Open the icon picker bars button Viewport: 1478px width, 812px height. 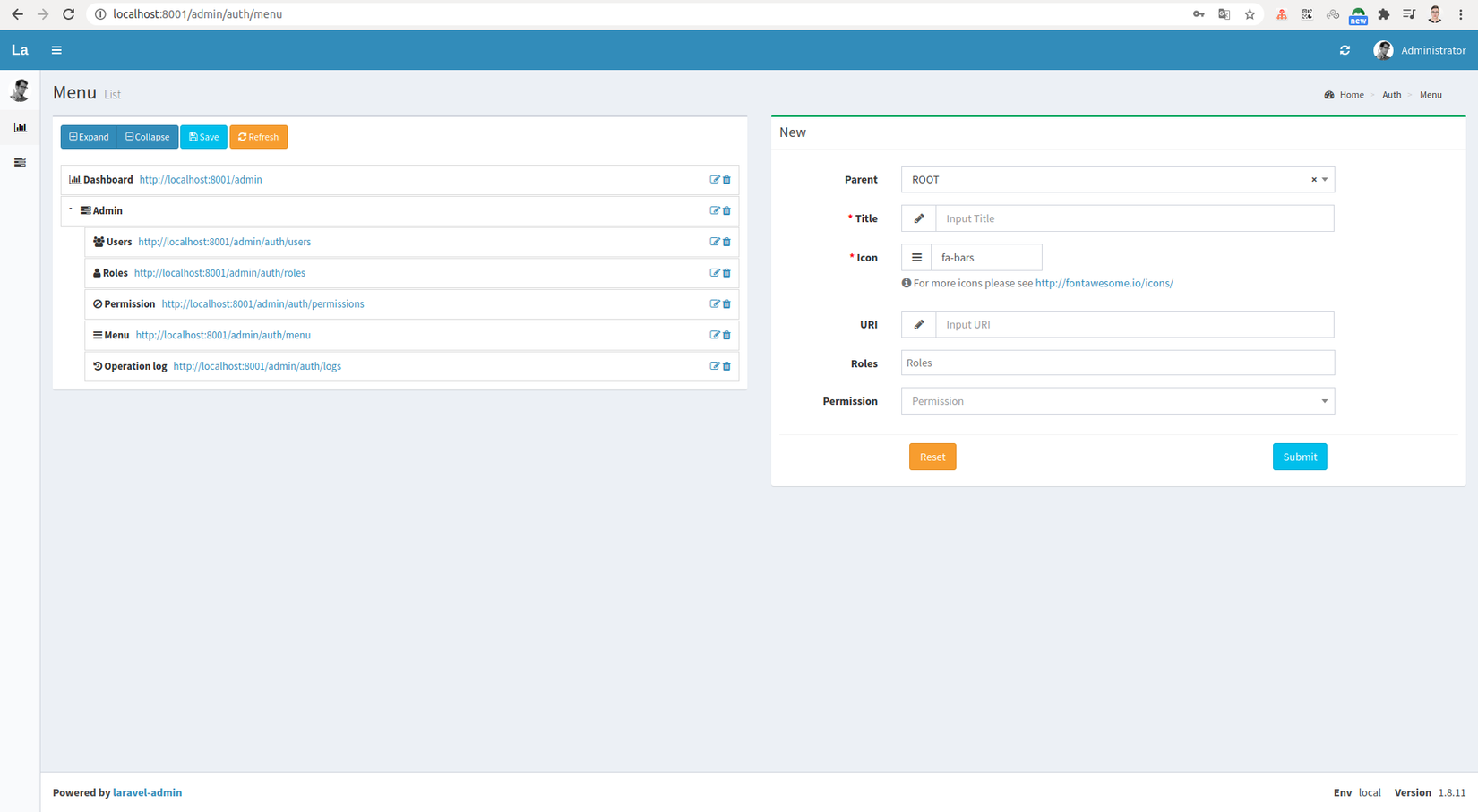pos(916,258)
